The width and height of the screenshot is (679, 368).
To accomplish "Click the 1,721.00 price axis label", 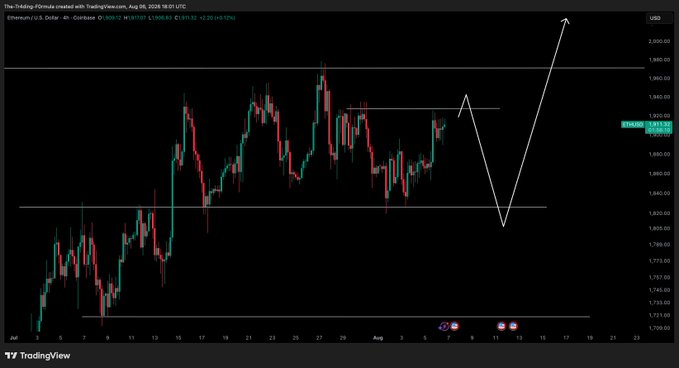I will [659, 315].
